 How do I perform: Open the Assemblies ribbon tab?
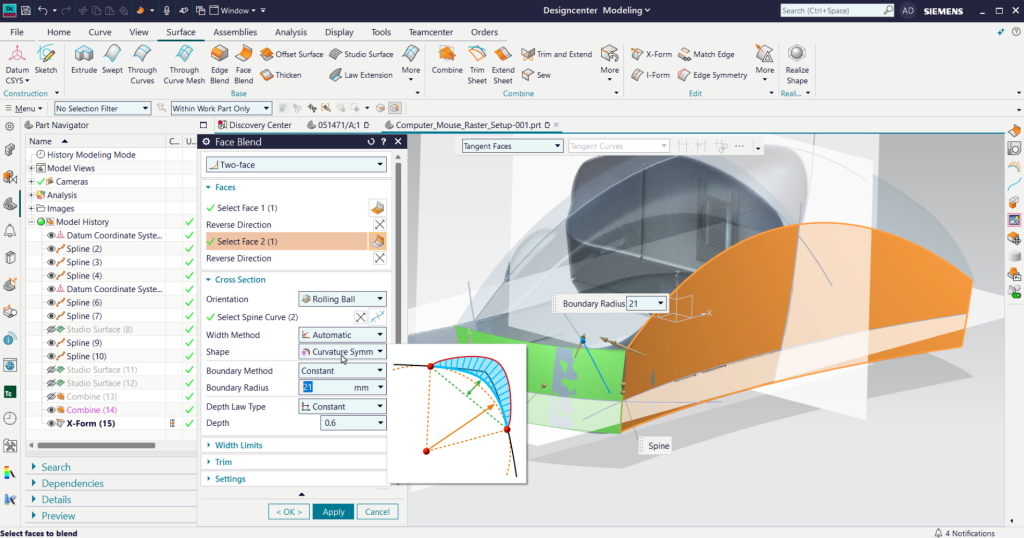(235, 32)
